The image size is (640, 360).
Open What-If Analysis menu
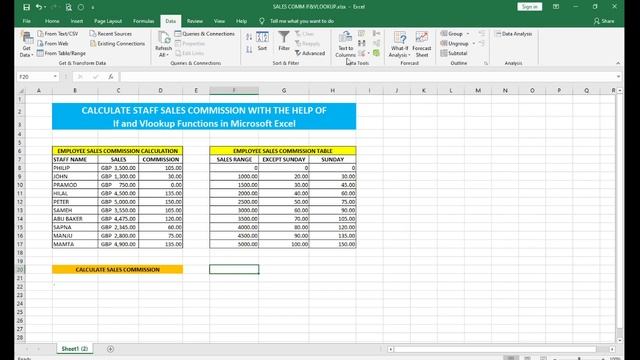pos(399,44)
